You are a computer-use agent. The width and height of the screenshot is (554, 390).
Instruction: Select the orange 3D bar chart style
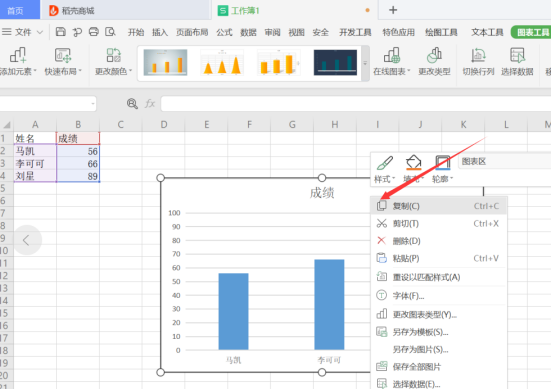pyautogui.click(x=279, y=63)
